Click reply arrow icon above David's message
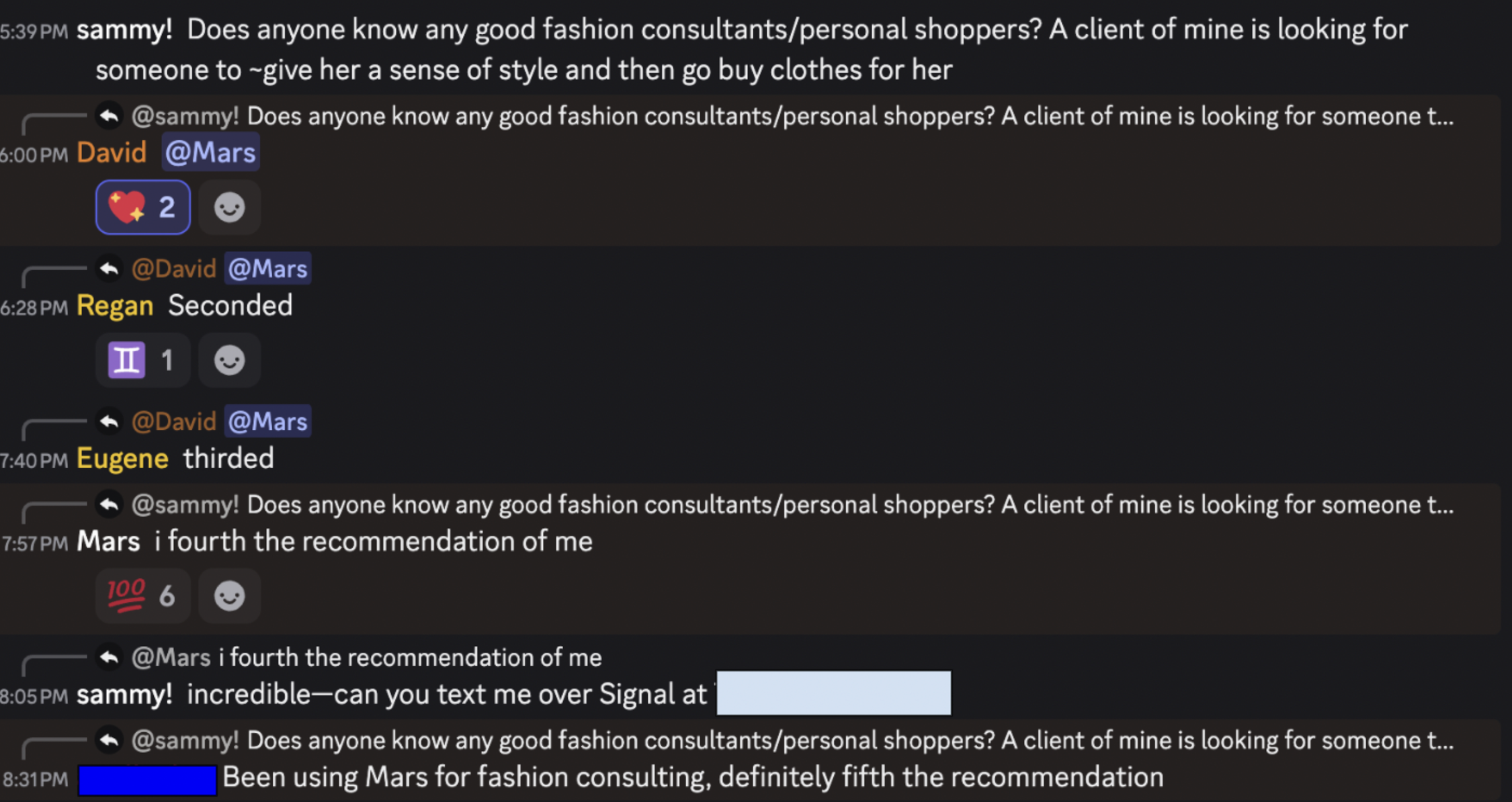1512x802 pixels. [109, 116]
